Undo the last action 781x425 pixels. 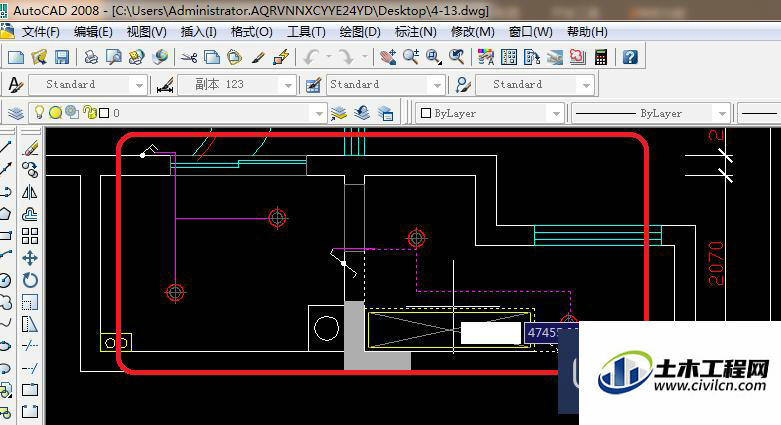(311, 57)
